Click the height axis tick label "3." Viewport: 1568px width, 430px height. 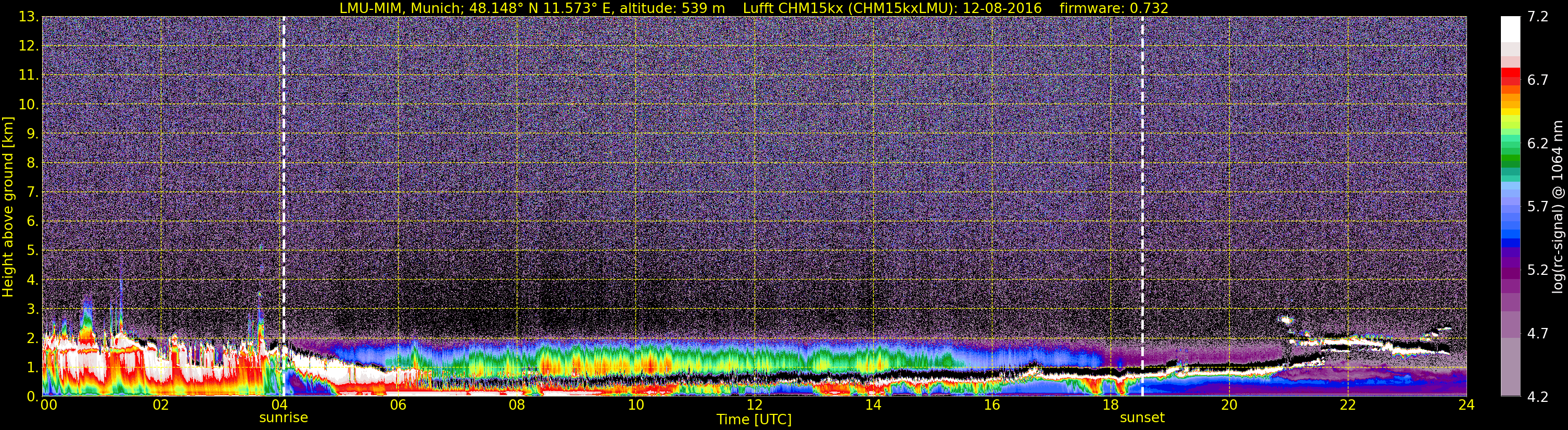[x=32, y=309]
